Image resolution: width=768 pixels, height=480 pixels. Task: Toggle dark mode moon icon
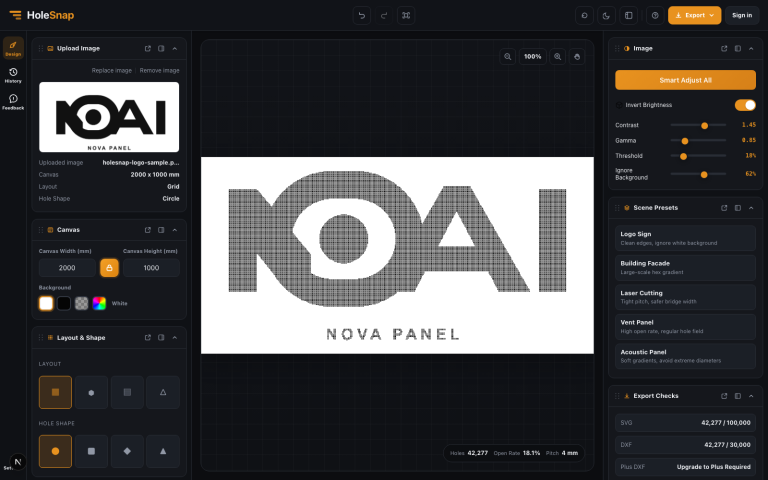606,15
